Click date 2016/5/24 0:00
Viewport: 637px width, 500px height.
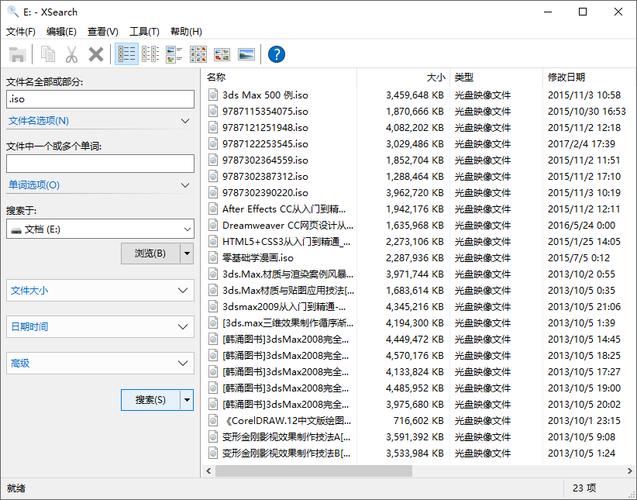point(581,225)
